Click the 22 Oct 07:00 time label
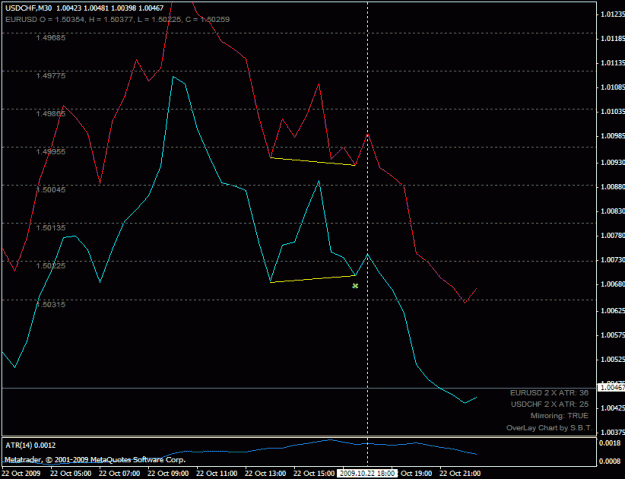Viewport: 625px width, 479px height. 119,473
